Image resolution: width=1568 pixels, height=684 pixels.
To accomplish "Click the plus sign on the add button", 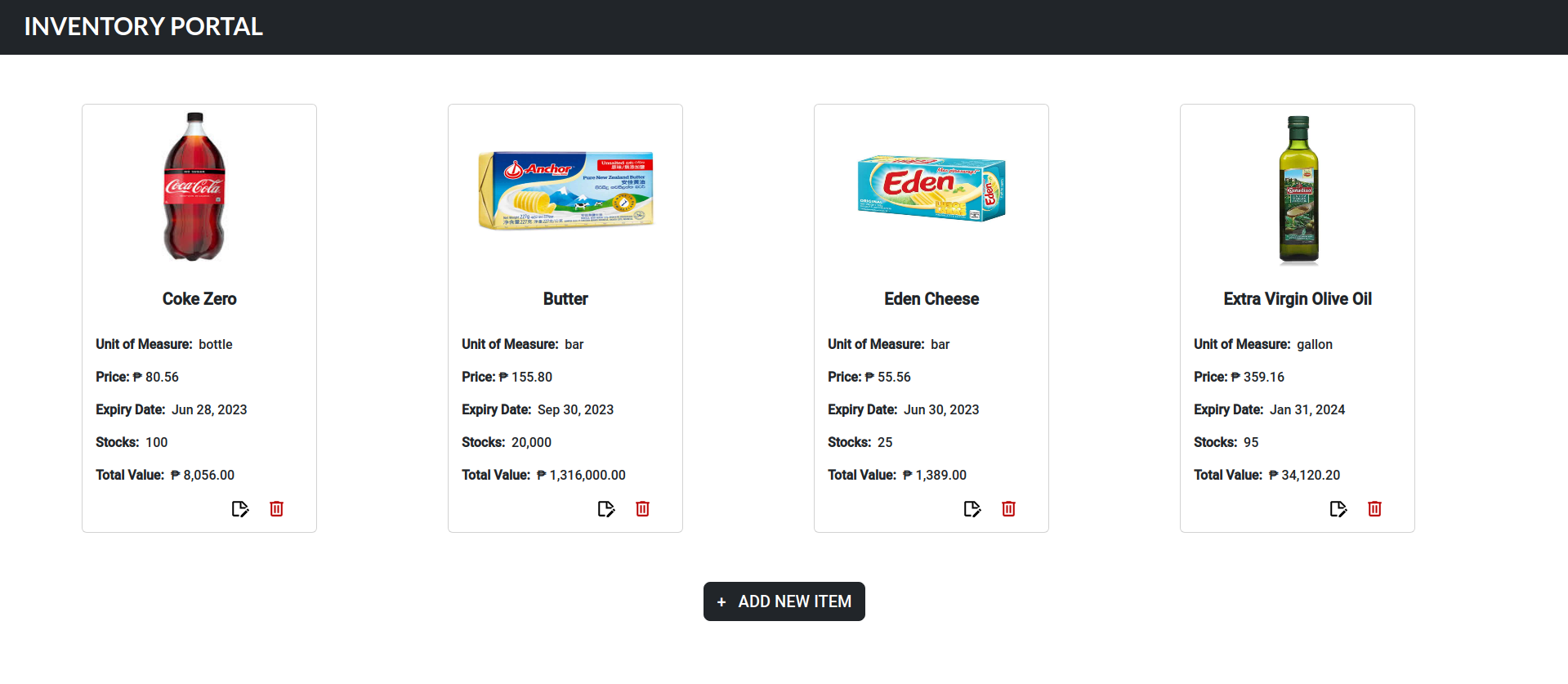I will (x=721, y=601).
